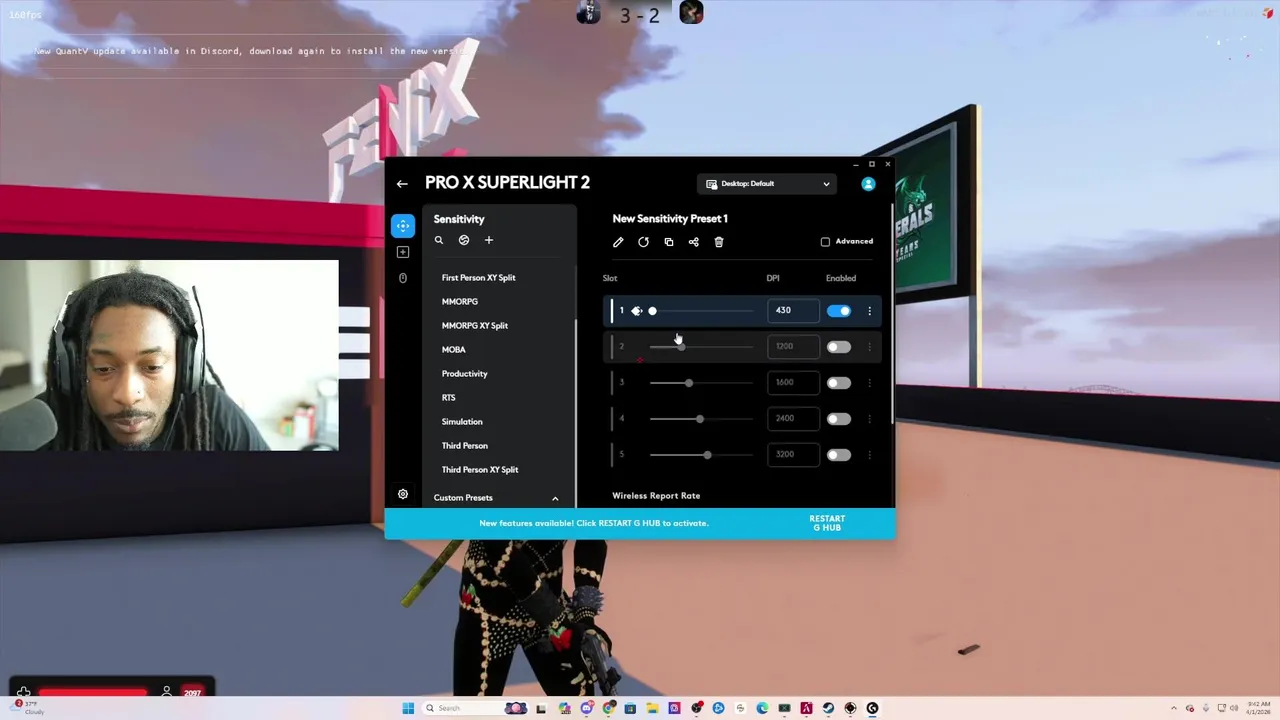Image resolution: width=1280 pixels, height=720 pixels.
Task: Click slot 1 DPI slider handle
Action: pyautogui.click(x=652, y=311)
